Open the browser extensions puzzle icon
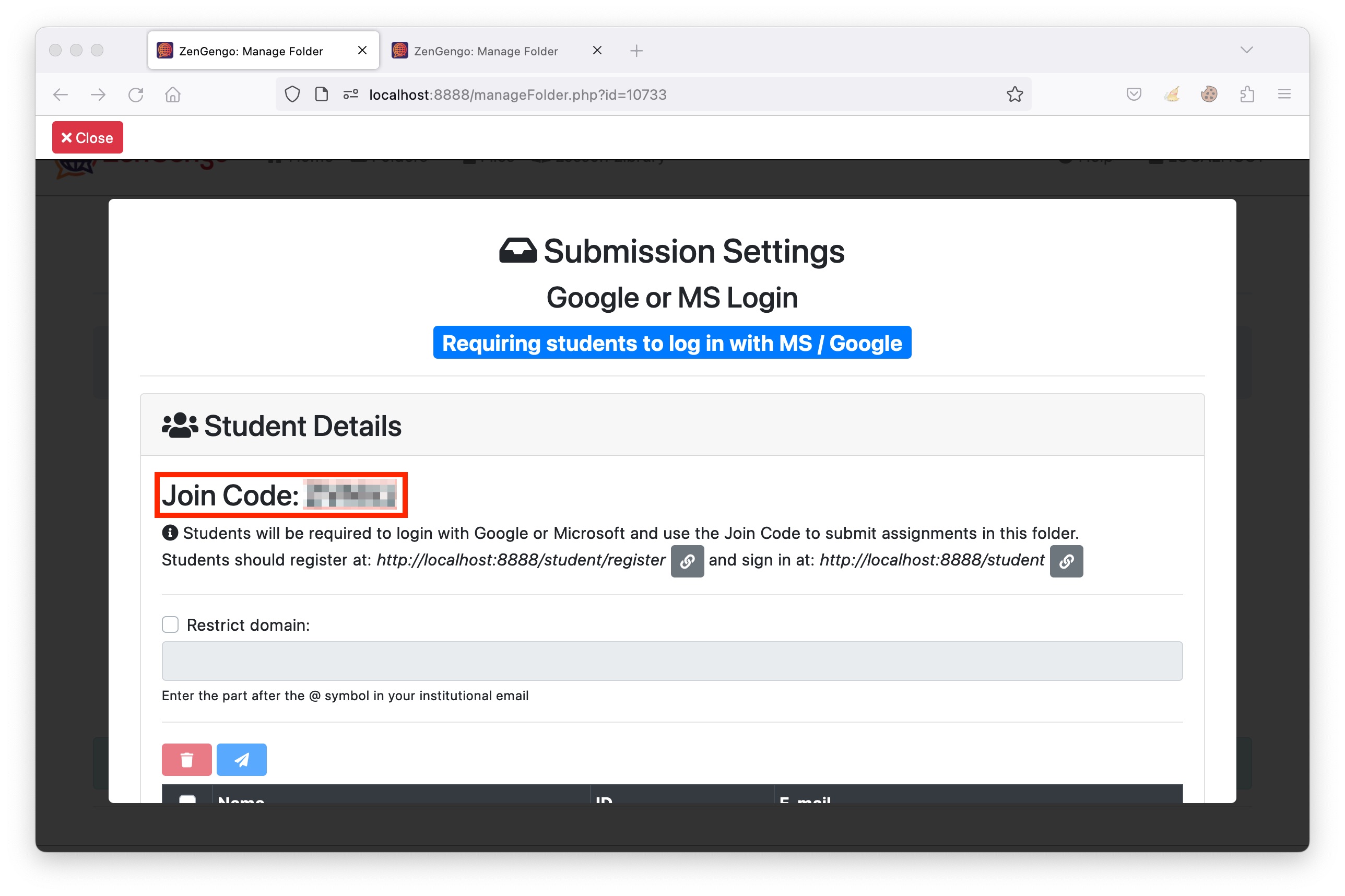The width and height of the screenshot is (1345, 896). click(x=1247, y=95)
